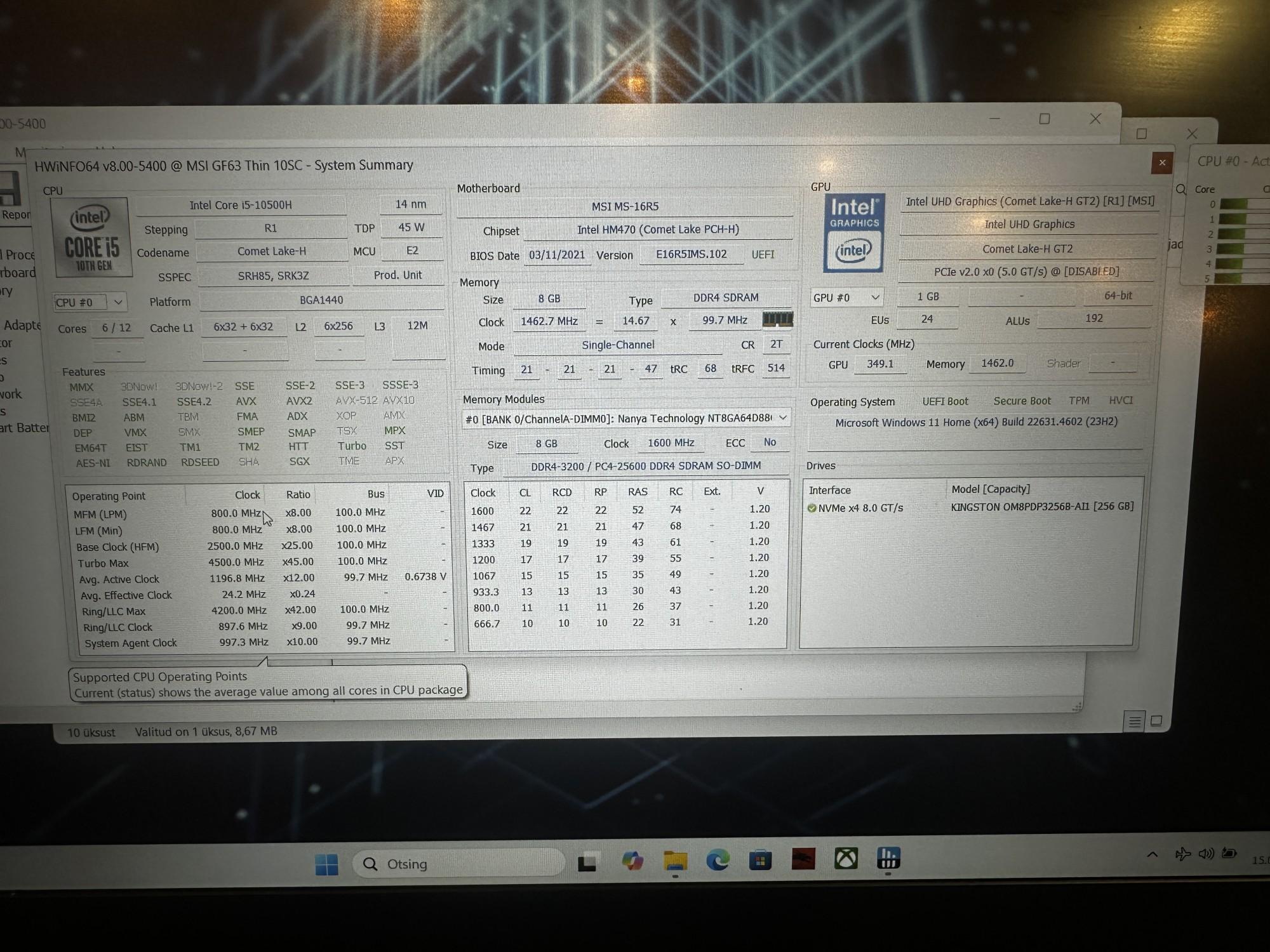This screenshot has height=952, width=1270.
Task: Click the HVCI indicator
Action: [x=1121, y=400]
